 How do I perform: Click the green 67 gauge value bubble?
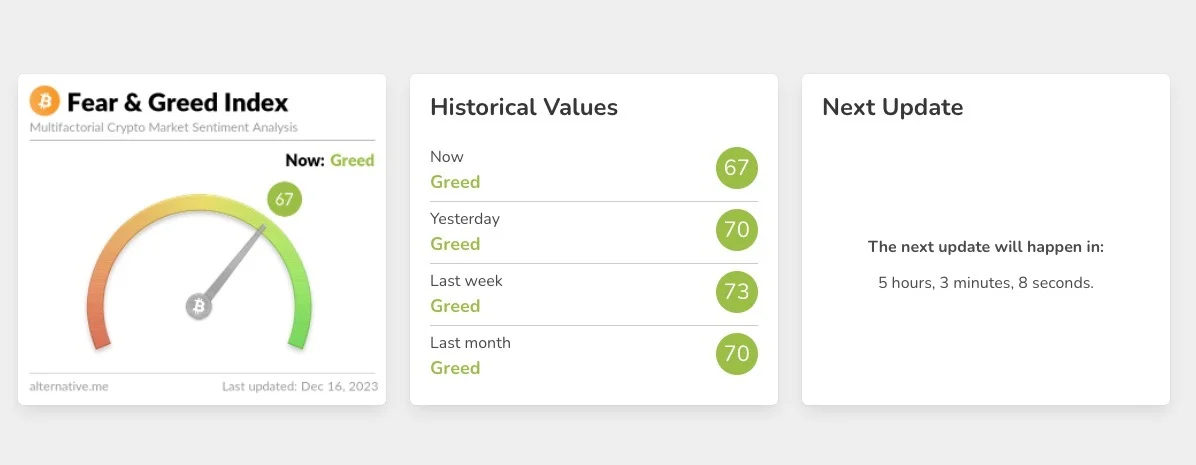click(284, 199)
